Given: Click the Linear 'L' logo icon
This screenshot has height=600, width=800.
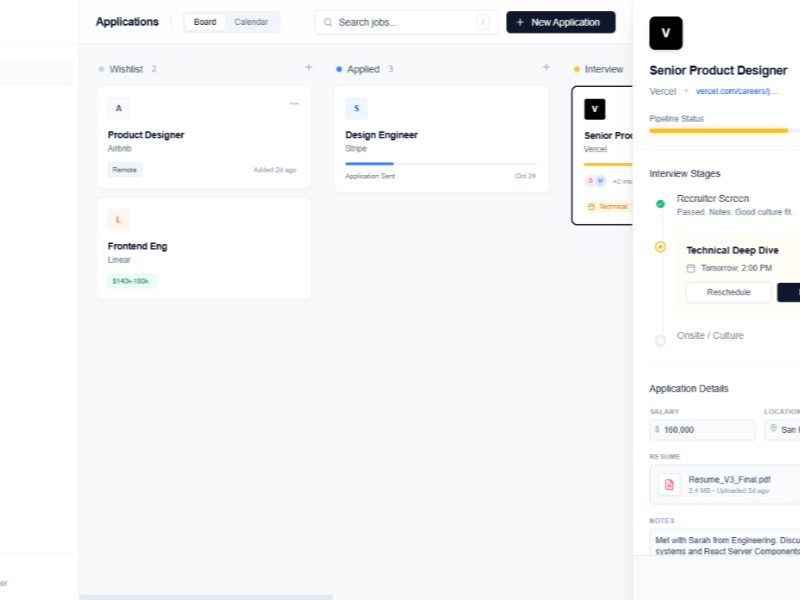Looking at the screenshot, I should coord(118,219).
